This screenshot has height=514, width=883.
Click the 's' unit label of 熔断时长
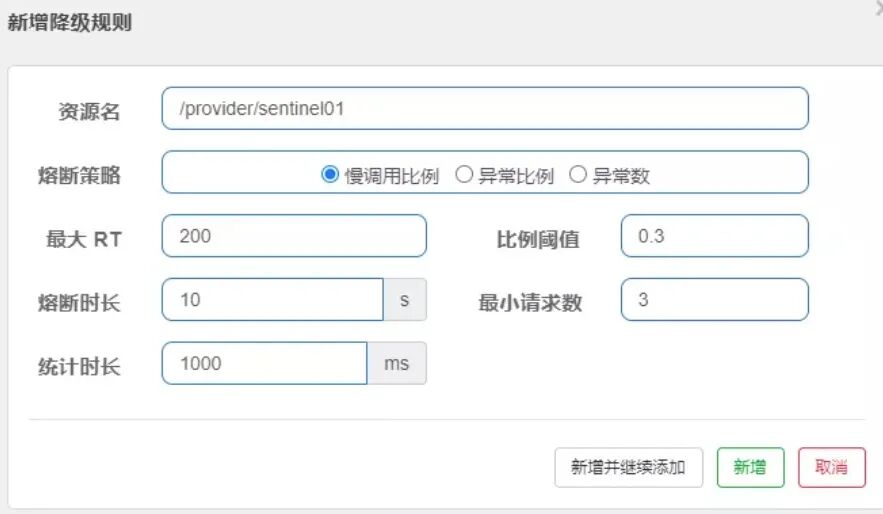pos(405,299)
